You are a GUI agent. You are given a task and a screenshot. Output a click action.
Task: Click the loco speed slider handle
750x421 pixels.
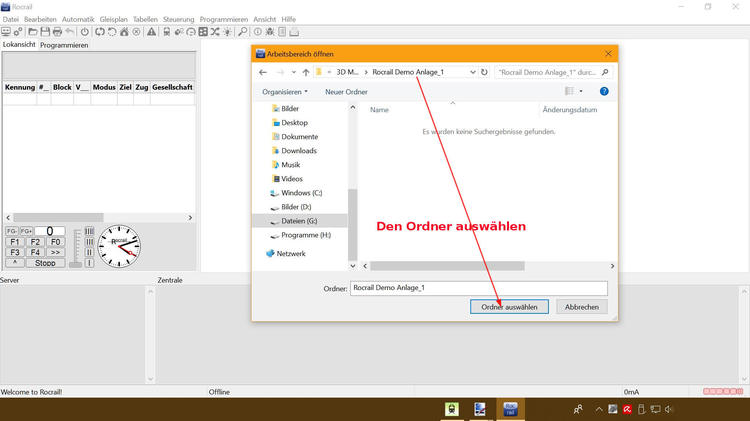76,264
